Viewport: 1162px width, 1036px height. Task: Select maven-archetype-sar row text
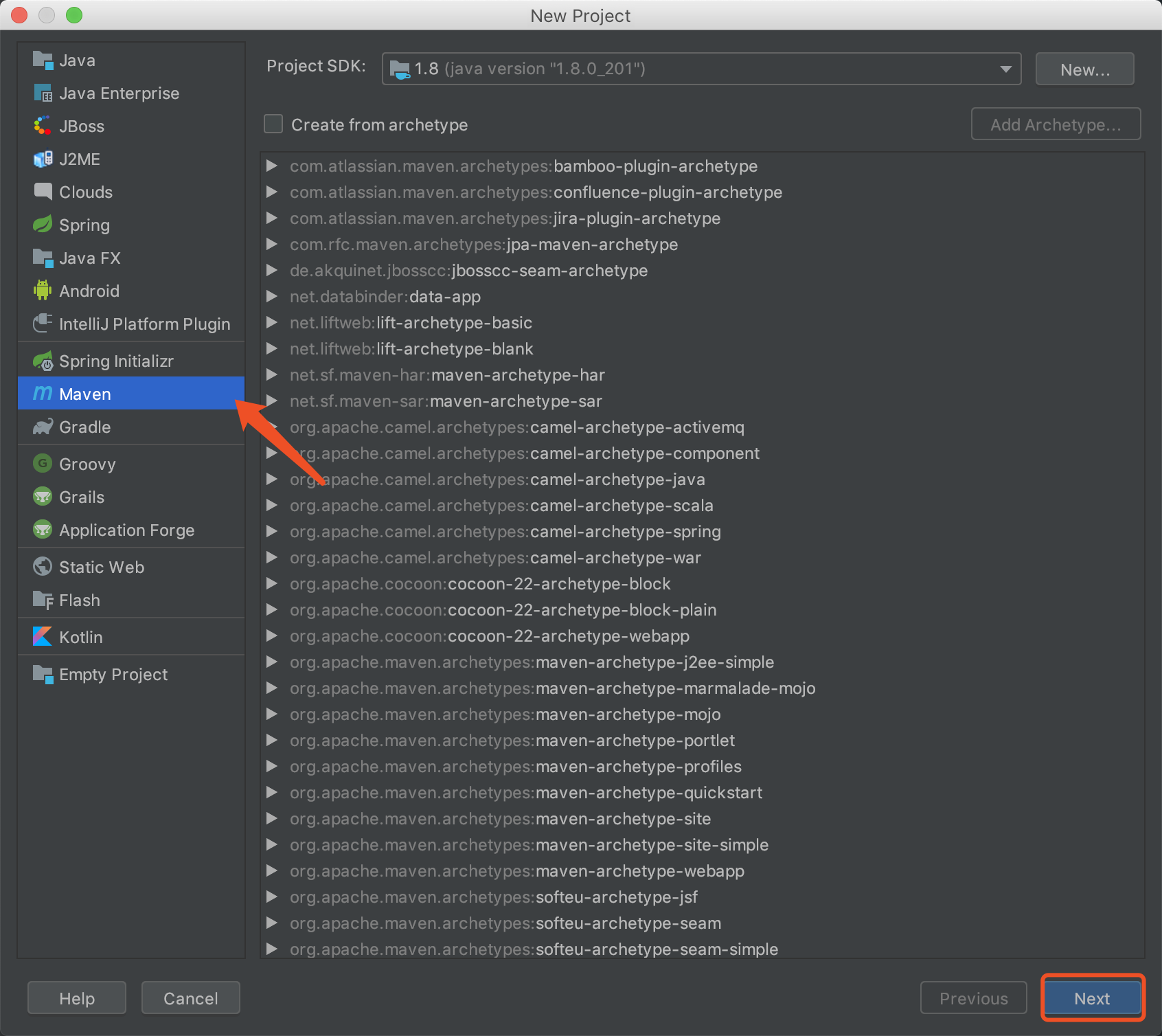(x=446, y=401)
